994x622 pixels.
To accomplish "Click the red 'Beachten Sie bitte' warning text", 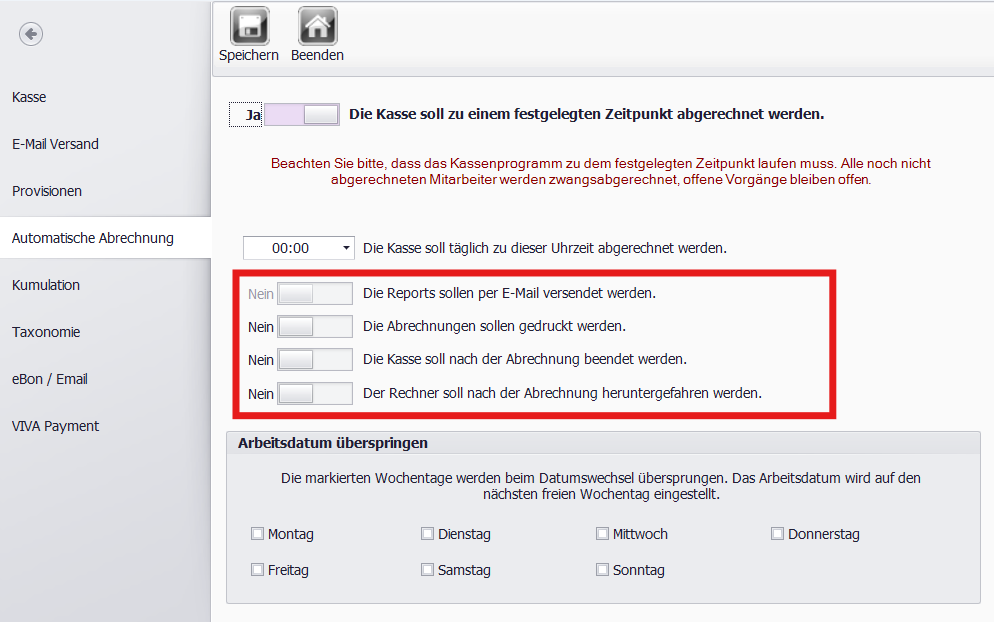I will (x=600, y=171).
